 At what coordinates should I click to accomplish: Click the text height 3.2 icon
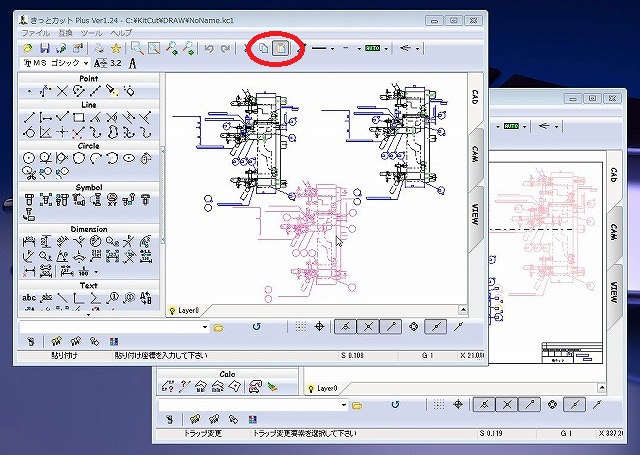108,63
